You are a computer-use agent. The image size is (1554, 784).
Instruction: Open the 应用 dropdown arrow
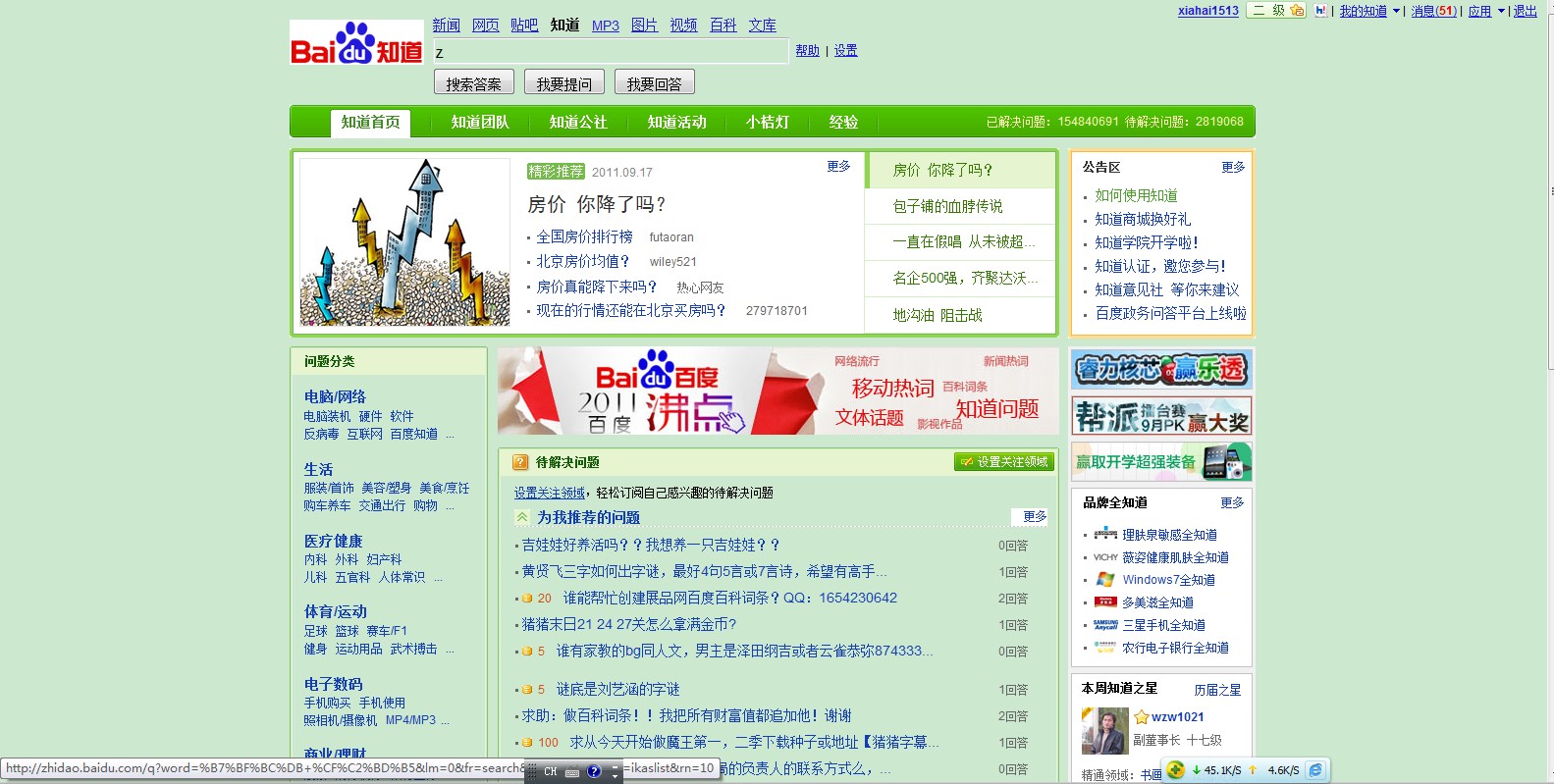1501,12
